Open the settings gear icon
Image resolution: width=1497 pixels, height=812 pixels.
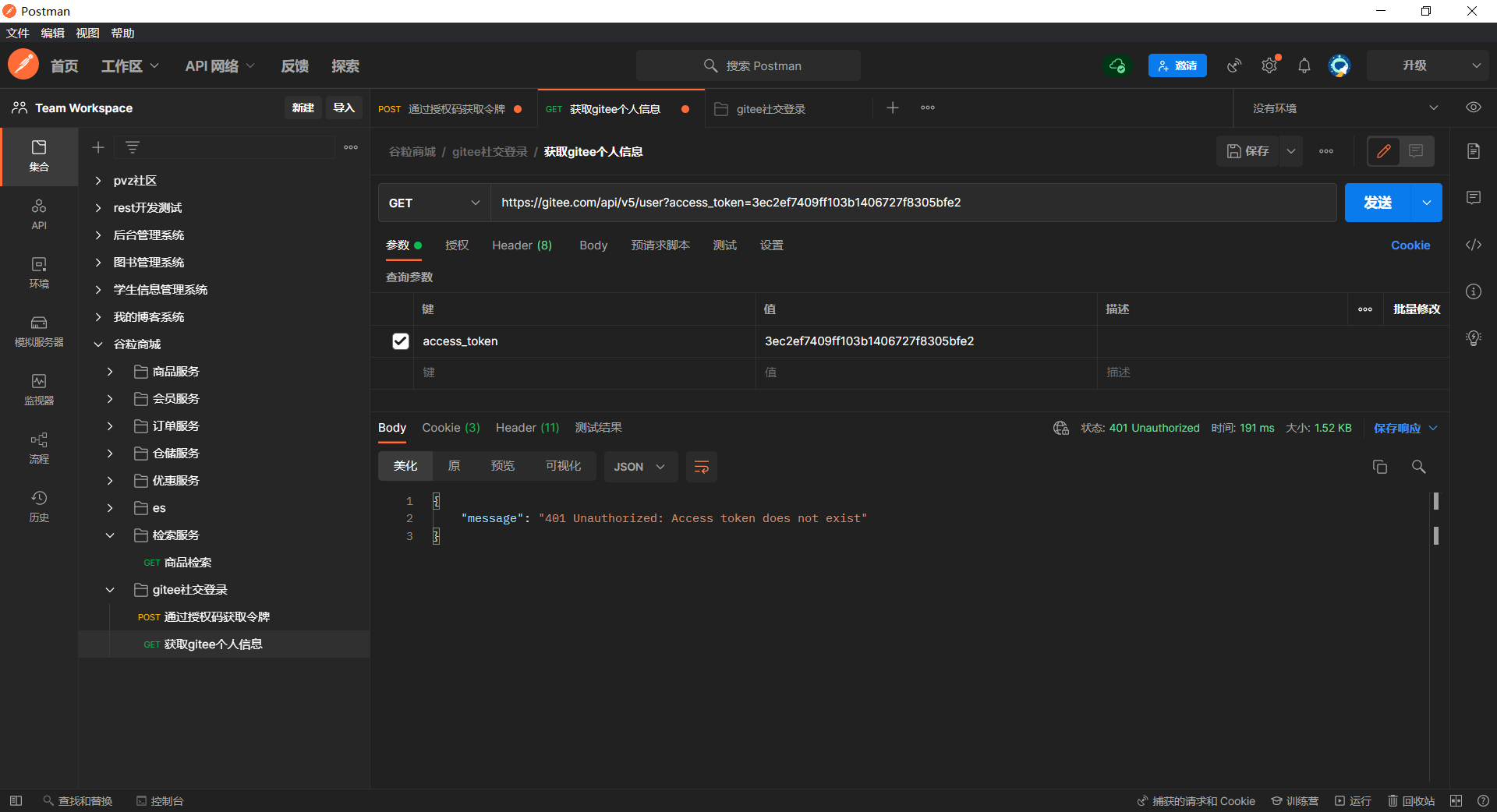1269,65
